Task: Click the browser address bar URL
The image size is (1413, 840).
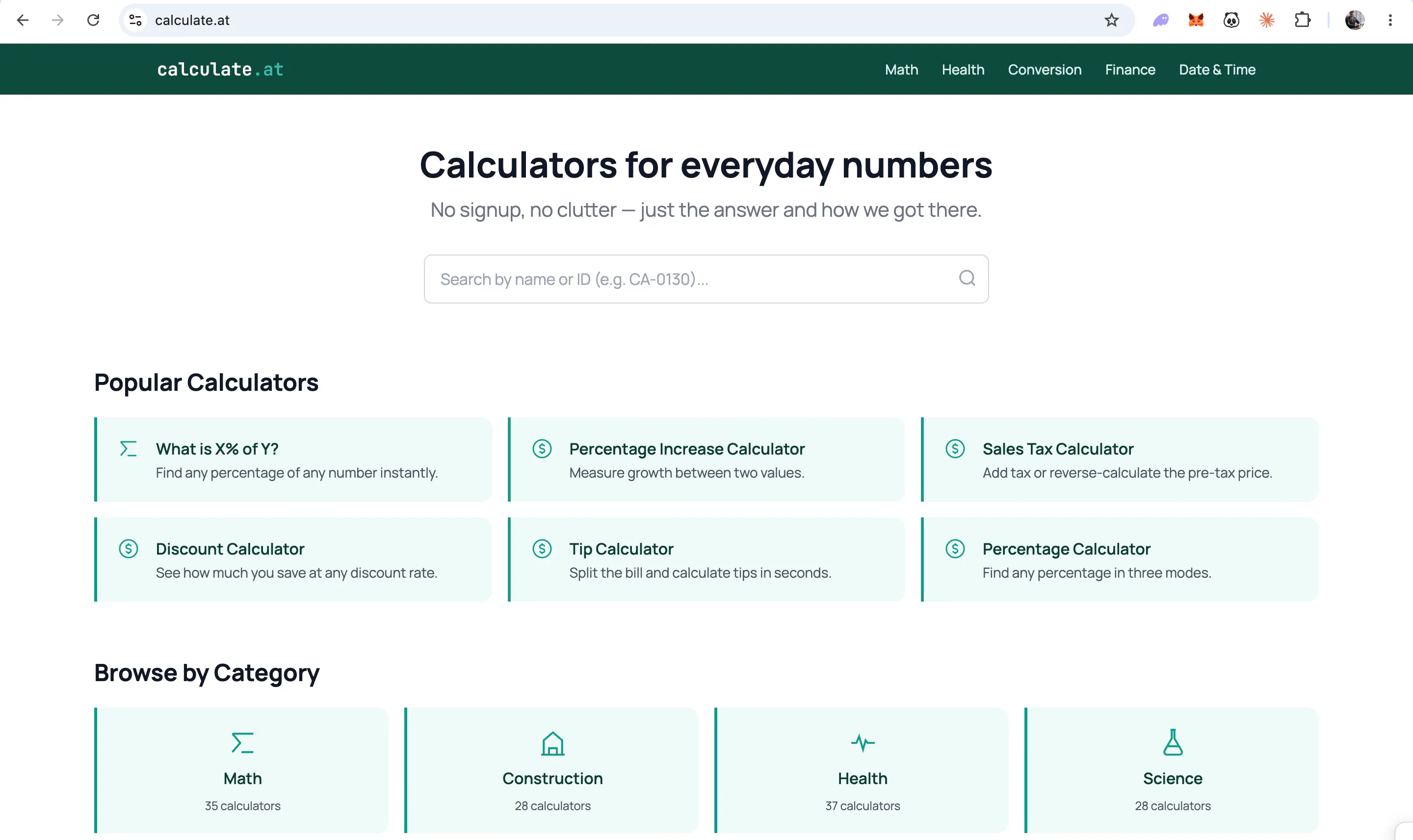Action: [x=192, y=21]
